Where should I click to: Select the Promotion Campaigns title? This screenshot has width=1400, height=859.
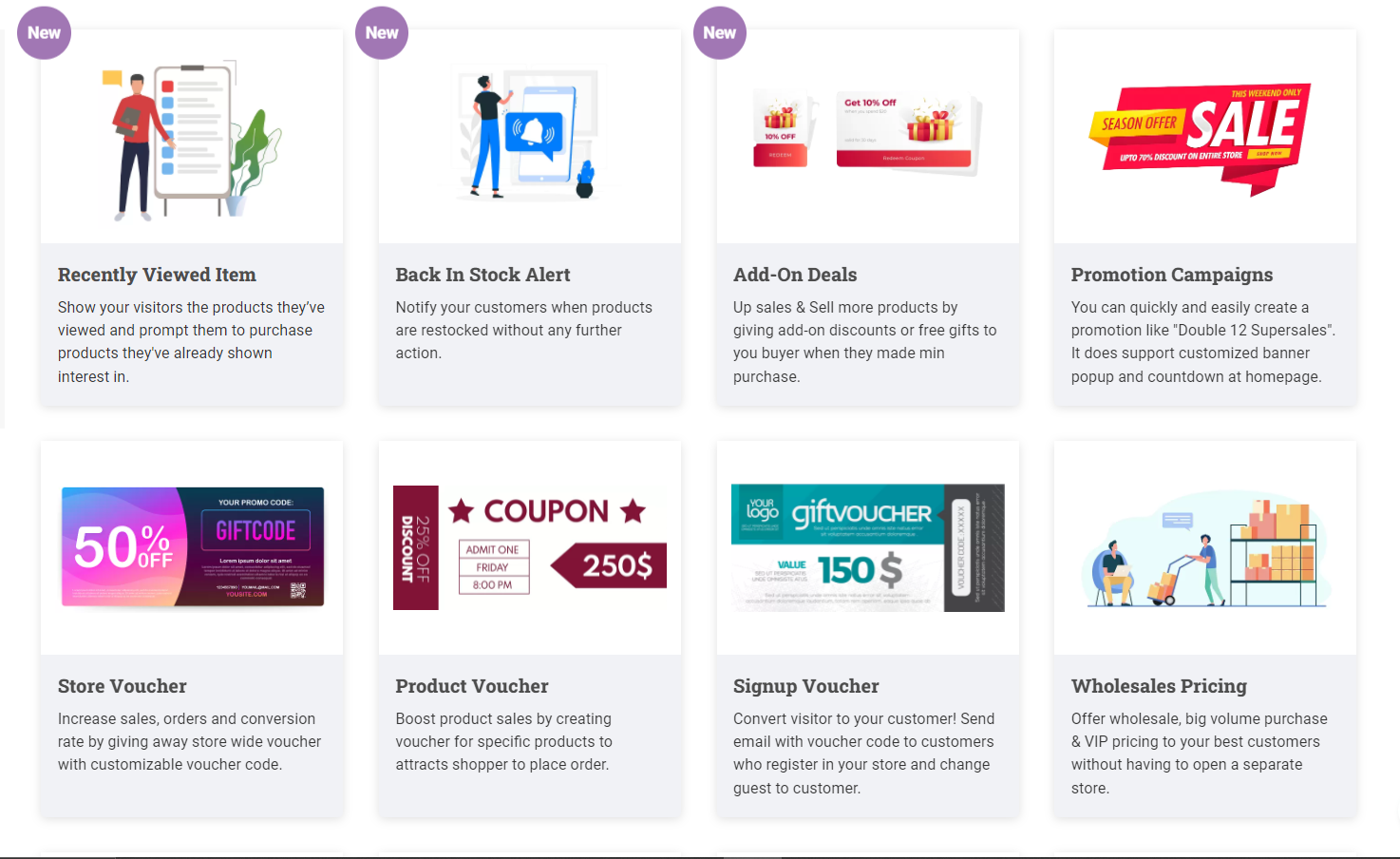pos(1172,275)
